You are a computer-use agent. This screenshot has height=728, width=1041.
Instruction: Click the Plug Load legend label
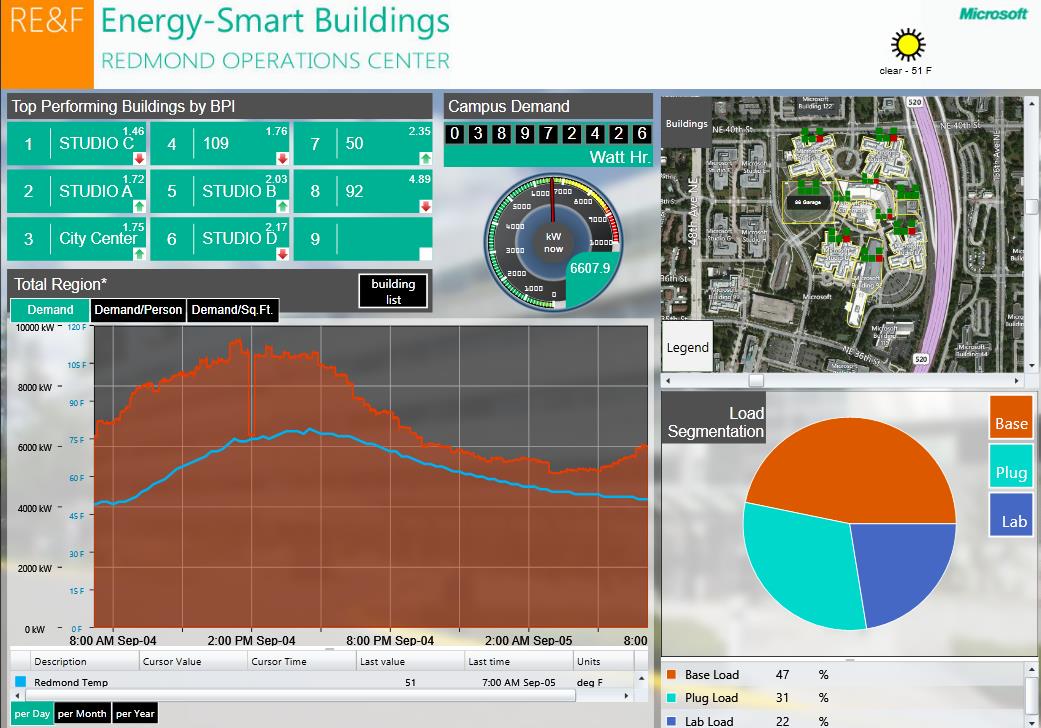click(x=711, y=698)
